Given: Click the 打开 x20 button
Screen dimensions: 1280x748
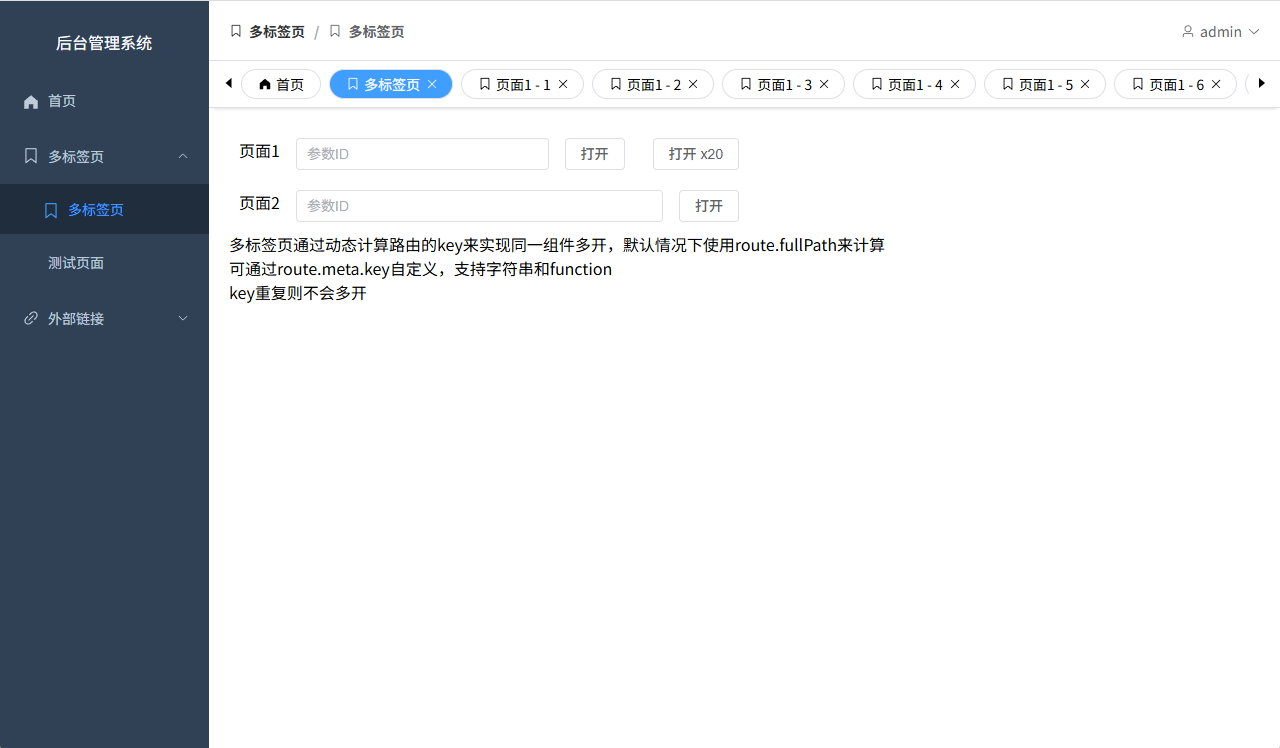Looking at the screenshot, I should click(x=695, y=154).
